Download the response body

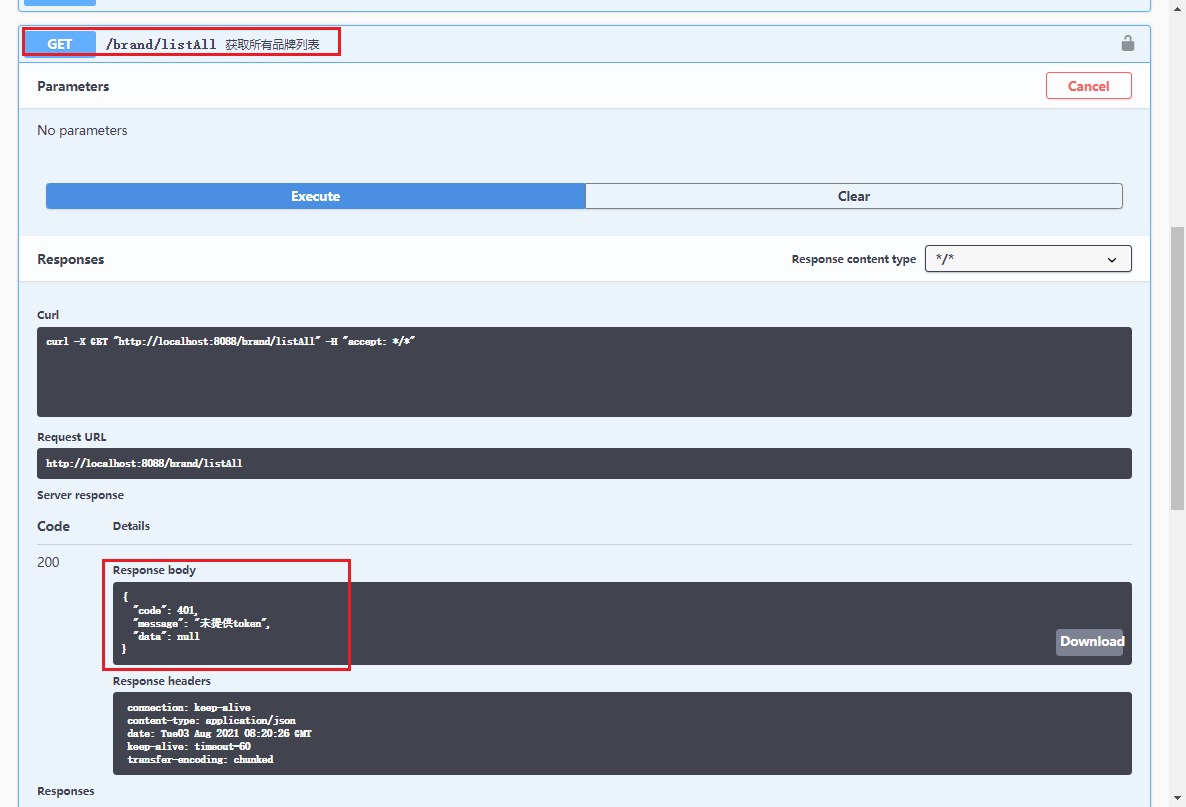click(1089, 641)
